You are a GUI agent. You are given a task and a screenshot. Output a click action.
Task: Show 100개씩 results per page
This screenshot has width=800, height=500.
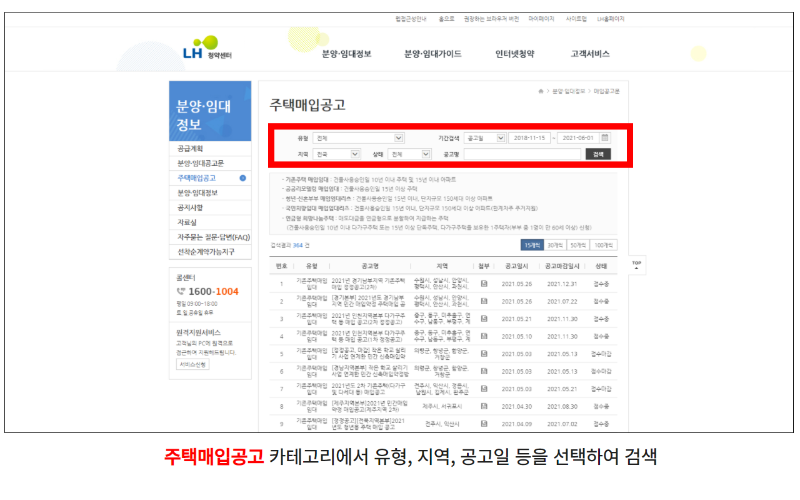pos(604,245)
